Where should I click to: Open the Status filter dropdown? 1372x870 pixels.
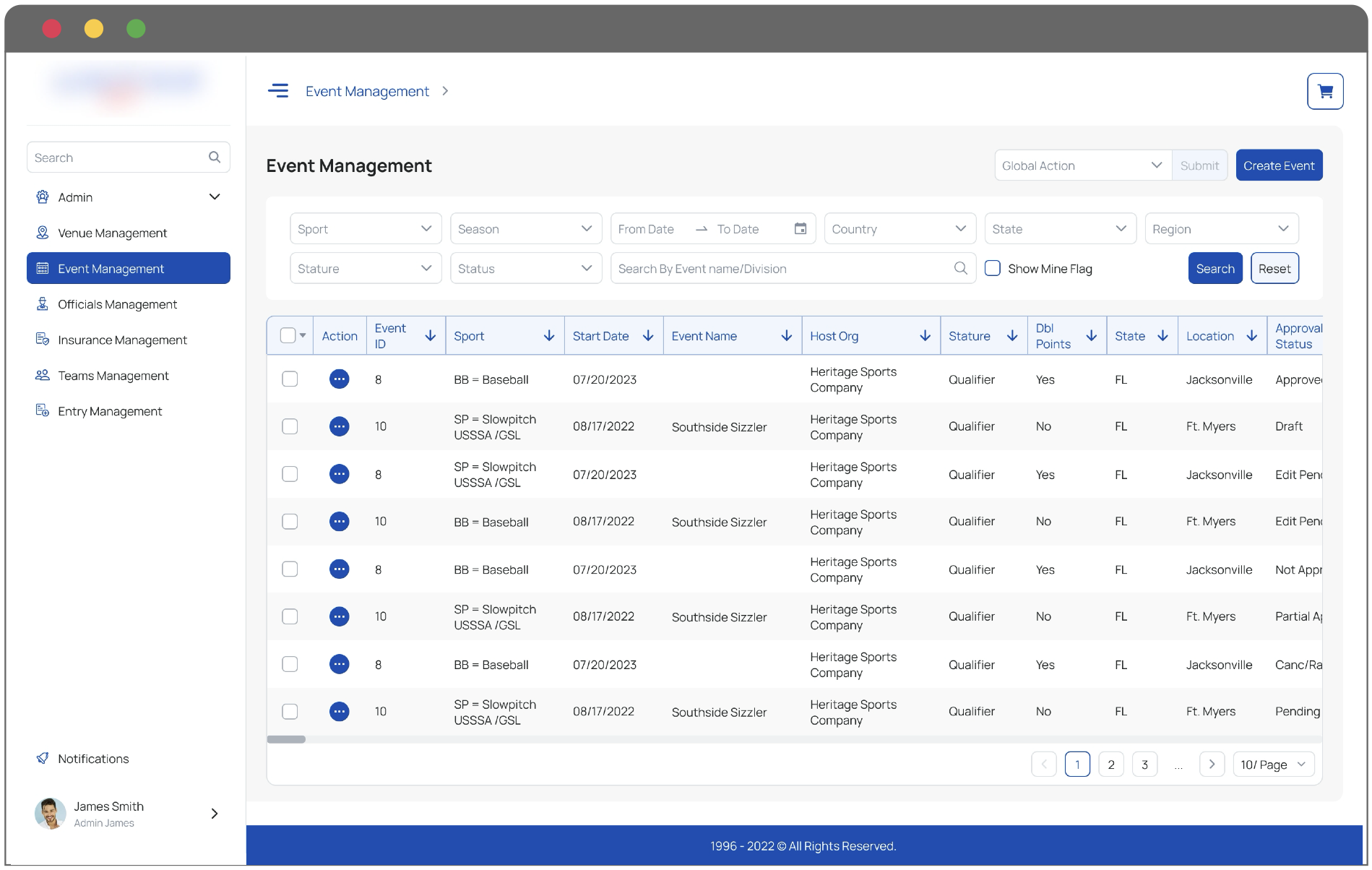coord(526,268)
